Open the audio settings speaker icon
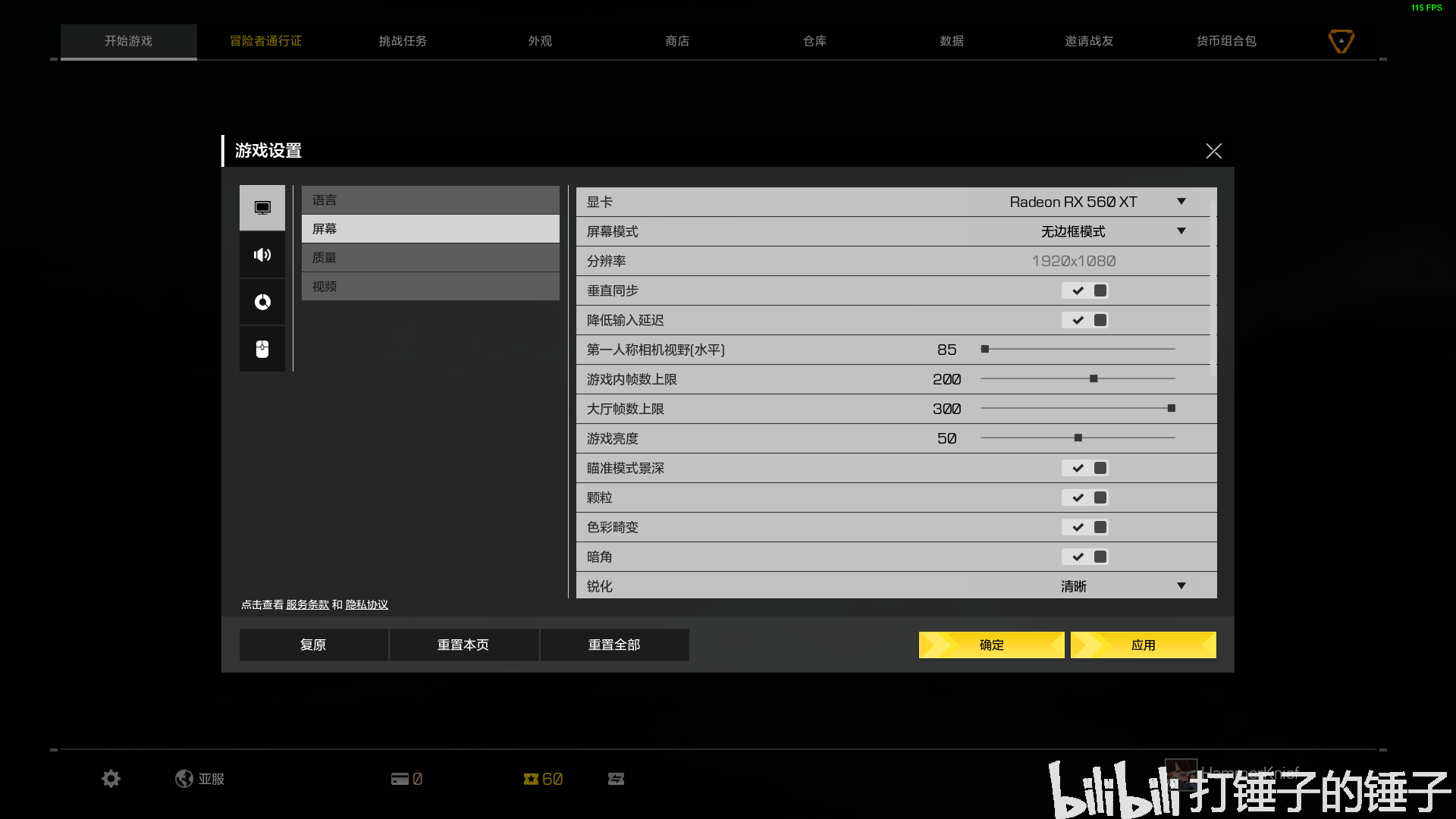Image resolution: width=1456 pixels, height=819 pixels. (x=262, y=255)
